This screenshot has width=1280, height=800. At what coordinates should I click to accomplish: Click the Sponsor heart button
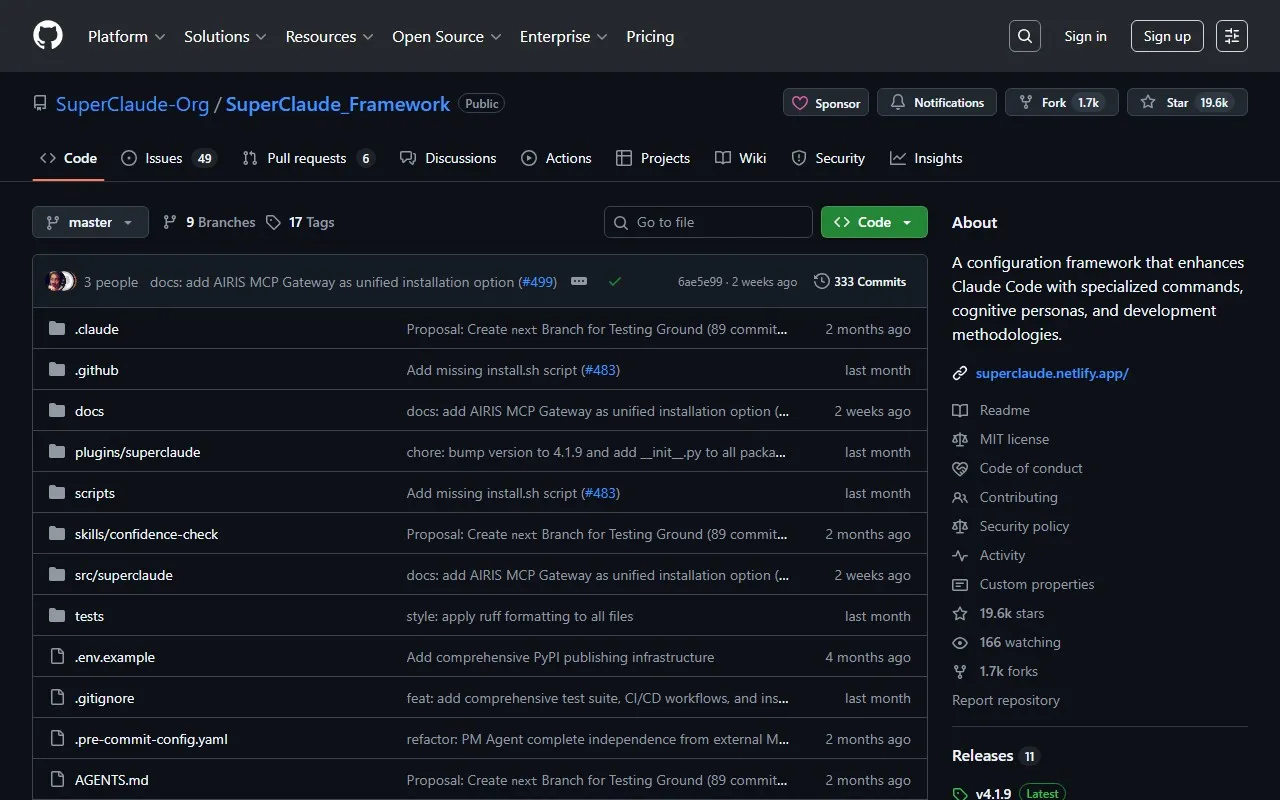(826, 103)
